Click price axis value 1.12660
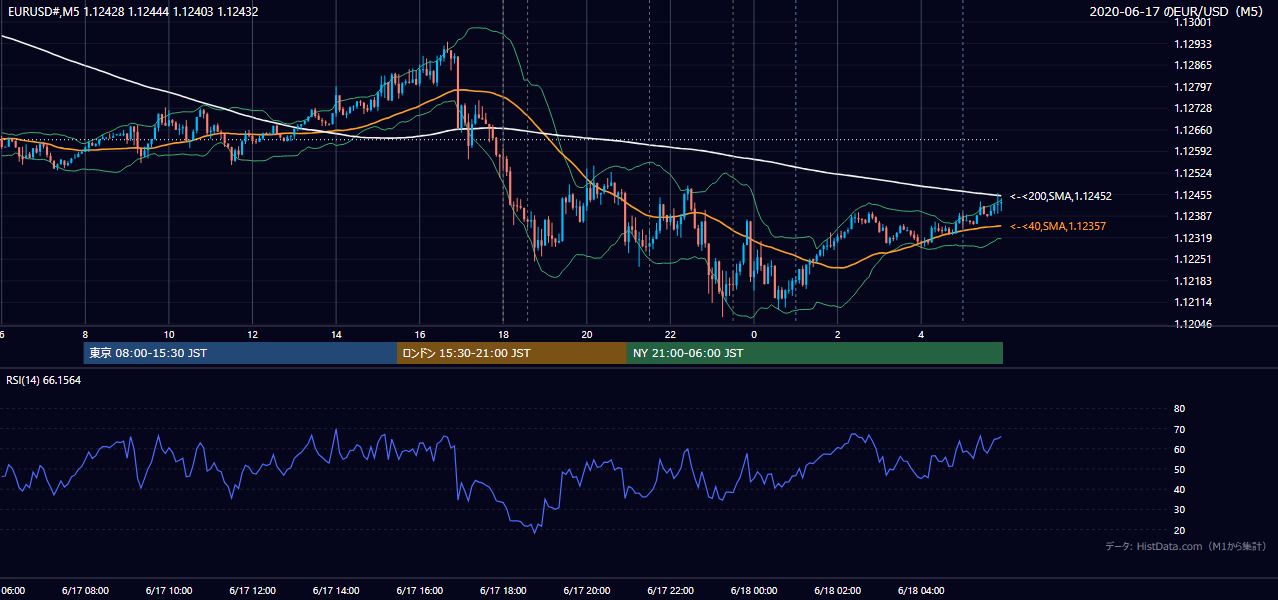The height and width of the screenshot is (600, 1278). pos(1192,130)
